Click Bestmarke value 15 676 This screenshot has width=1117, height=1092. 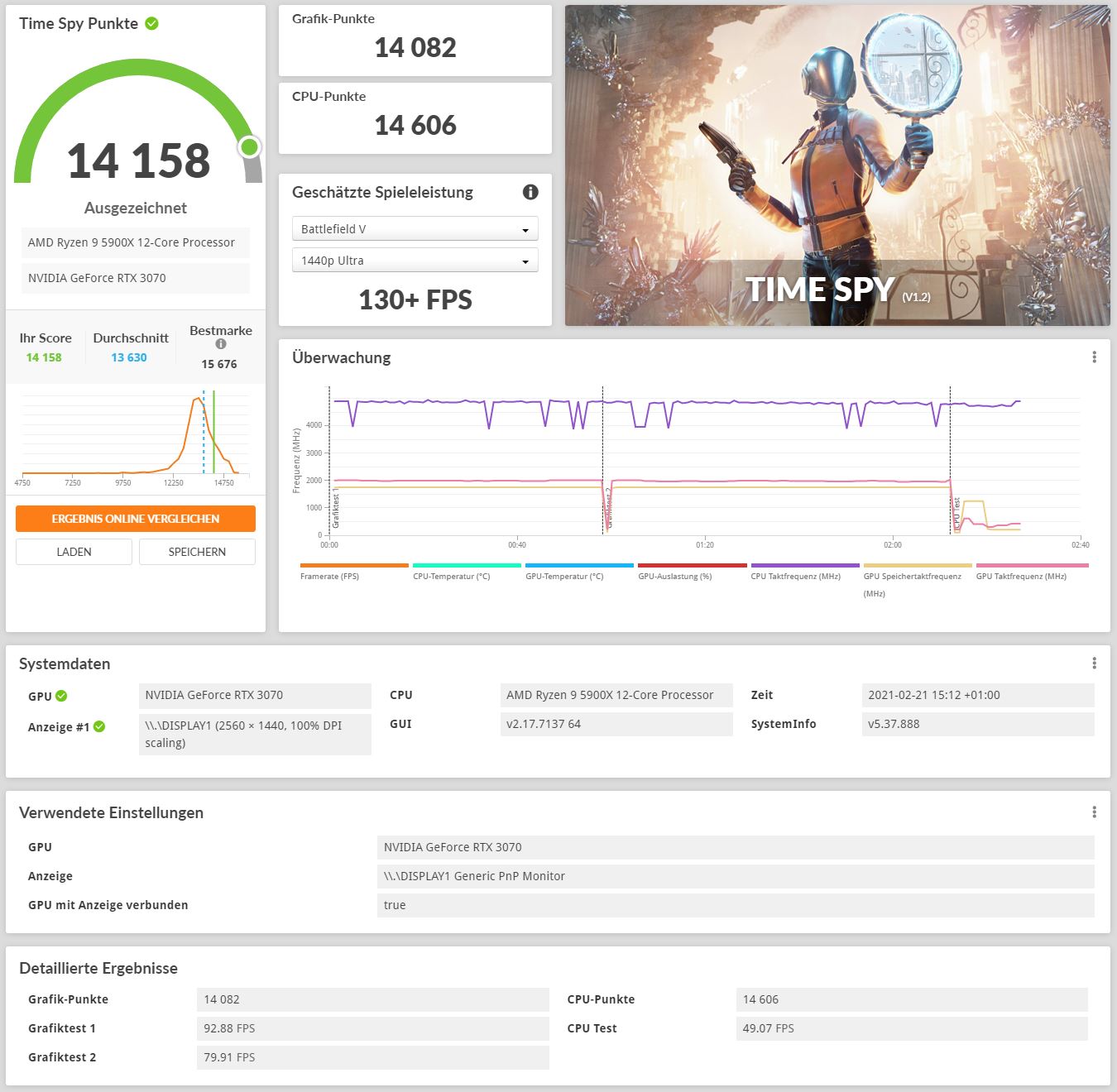(219, 364)
